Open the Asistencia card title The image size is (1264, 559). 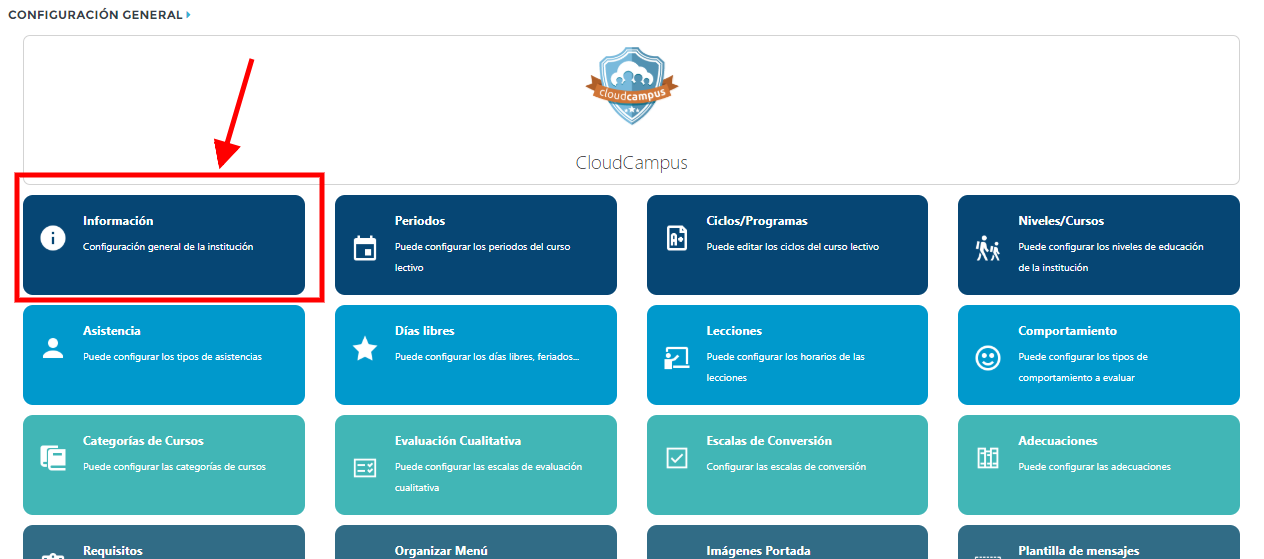click(112, 331)
